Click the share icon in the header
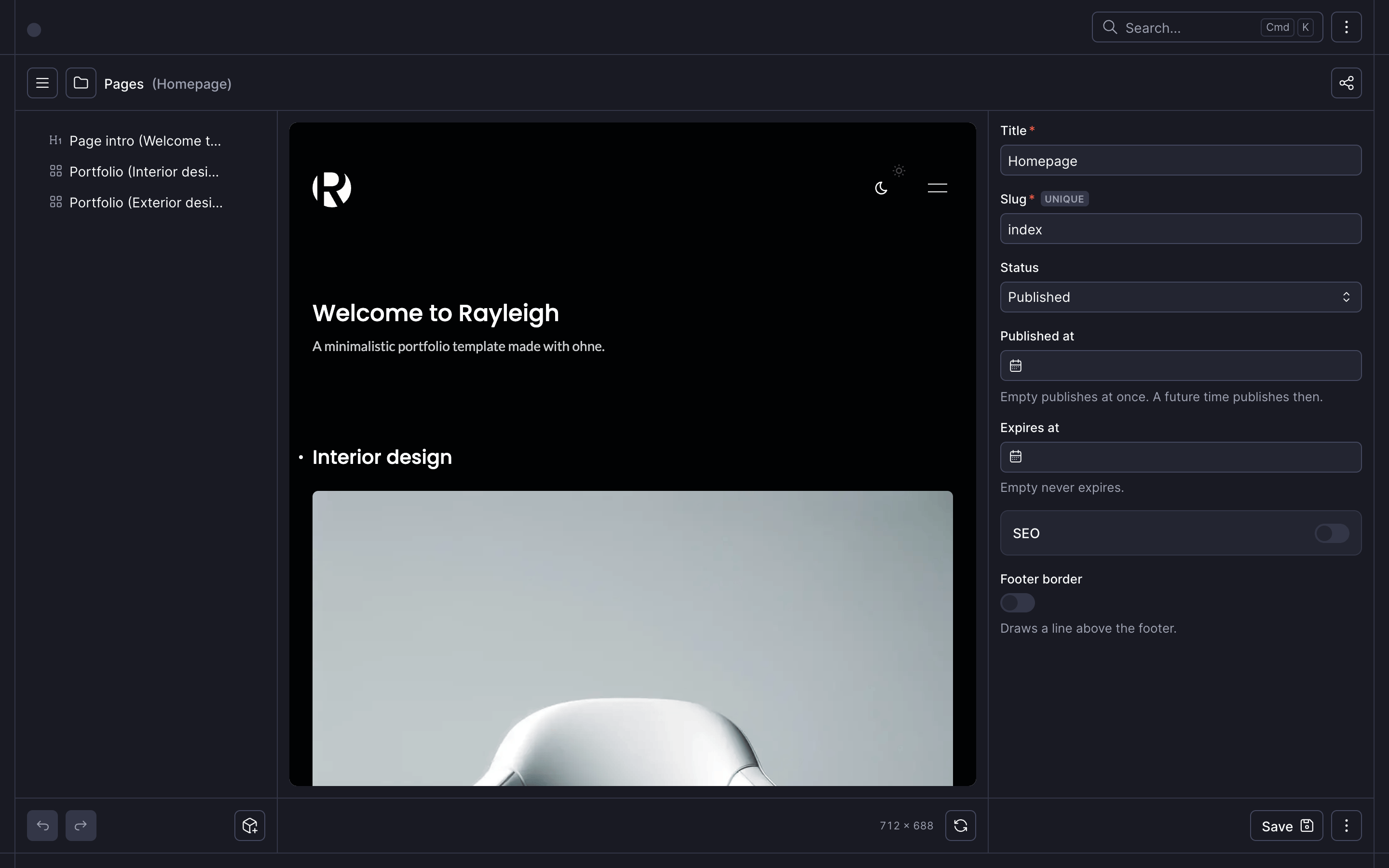1389x868 pixels. click(1346, 83)
